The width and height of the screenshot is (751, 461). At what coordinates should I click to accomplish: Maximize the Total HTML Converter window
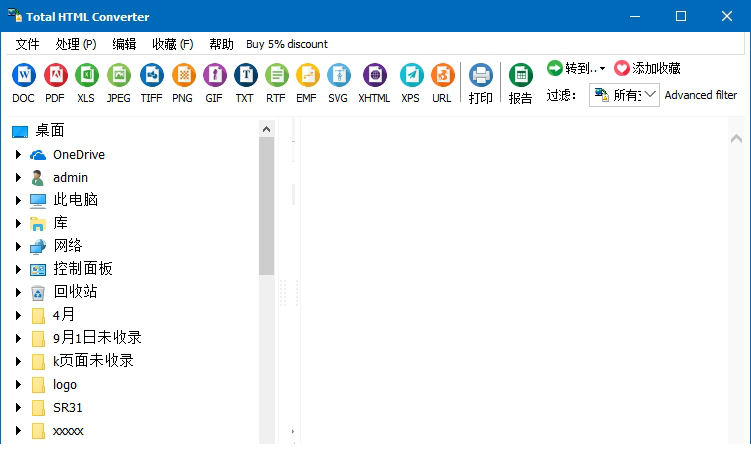pos(681,16)
